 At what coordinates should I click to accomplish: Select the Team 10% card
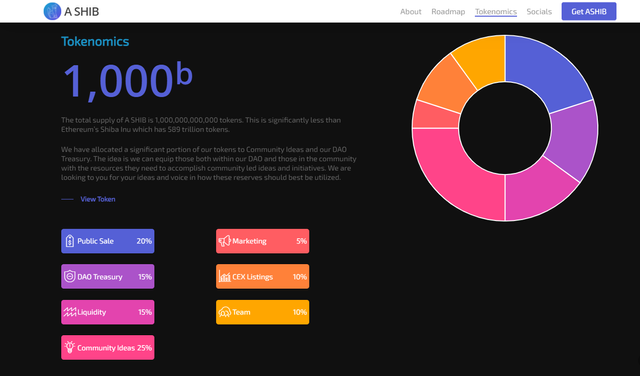pos(262,312)
